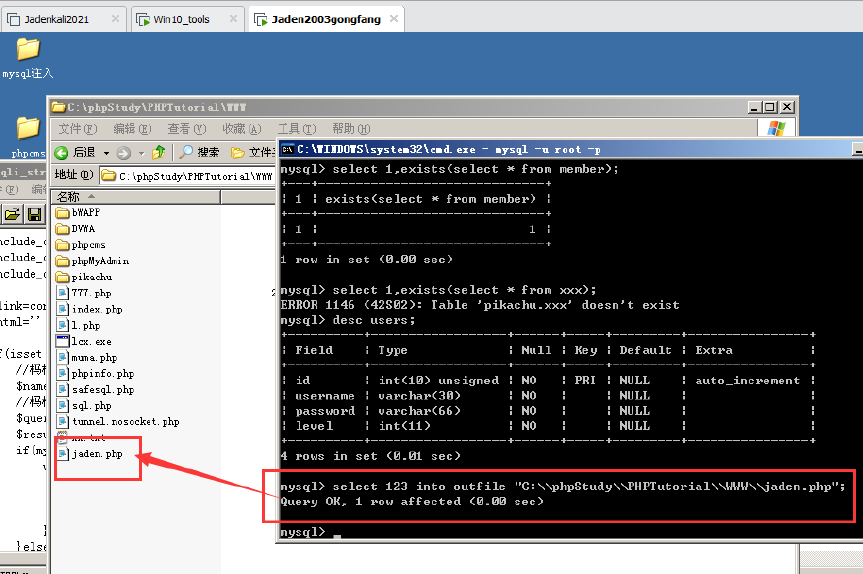Select the jaden.php file
Image resolution: width=863 pixels, height=574 pixels.
click(96, 454)
